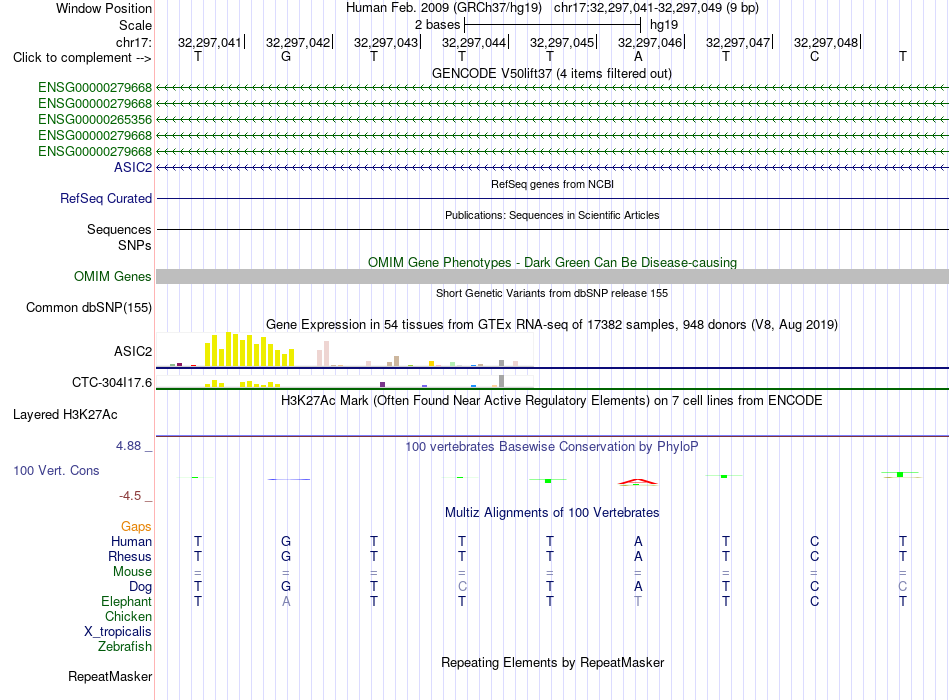The width and height of the screenshot is (950, 700).
Task: Click the ENSG00000265356 transcript label
Action: coord(95,119)
